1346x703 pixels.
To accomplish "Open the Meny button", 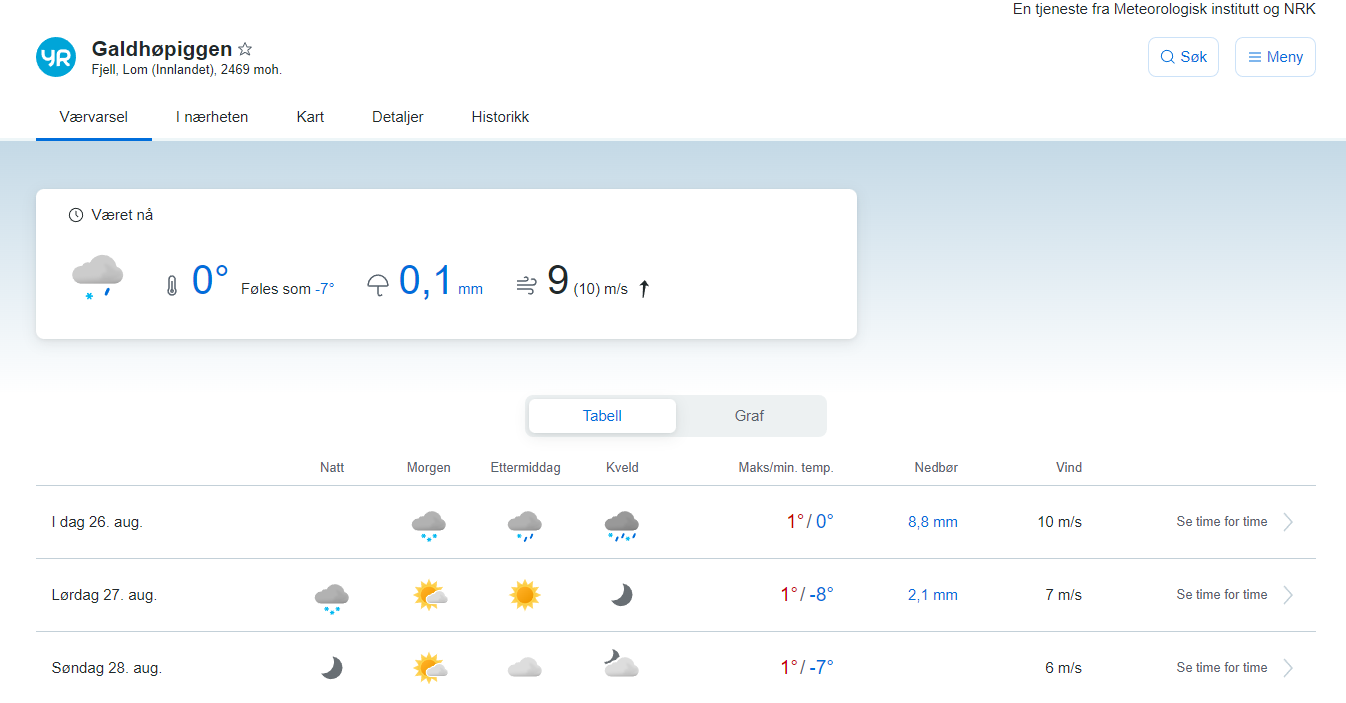I will pyautogui.click(x=1275, y=57).
